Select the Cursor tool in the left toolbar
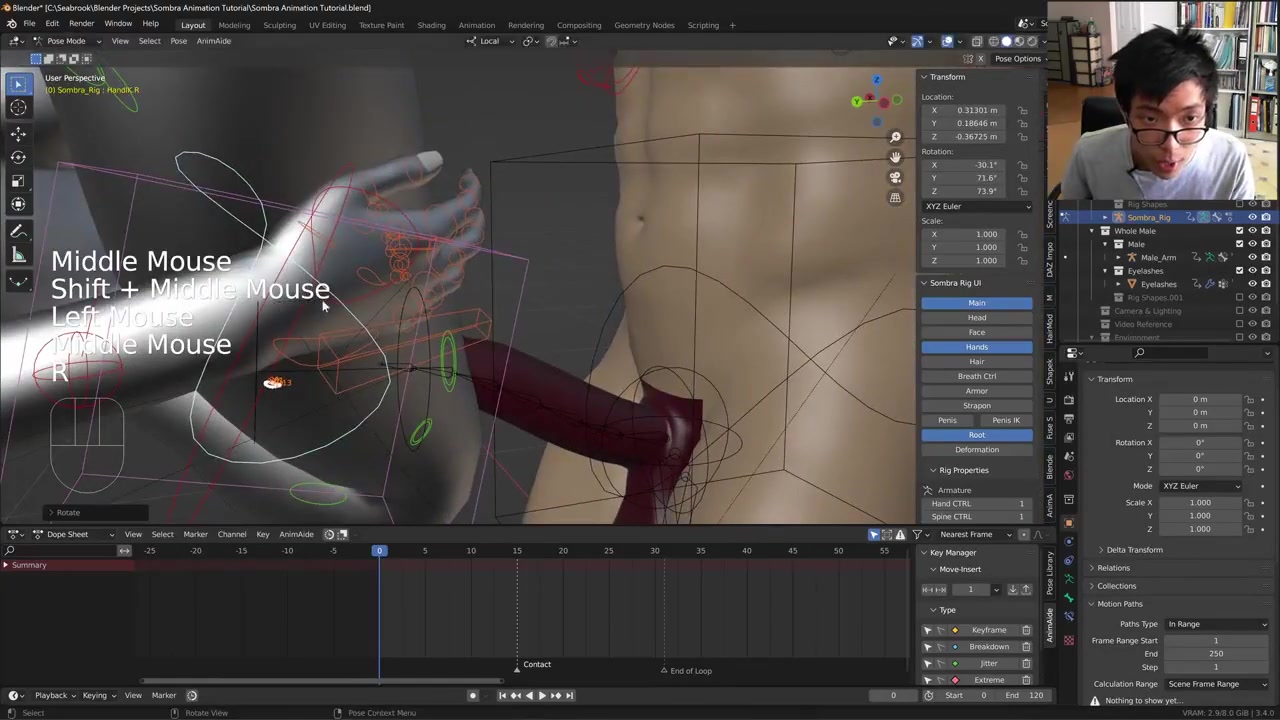Image resolution: width=1280 pixels, height=720 pixels. (x=18, y=108)
